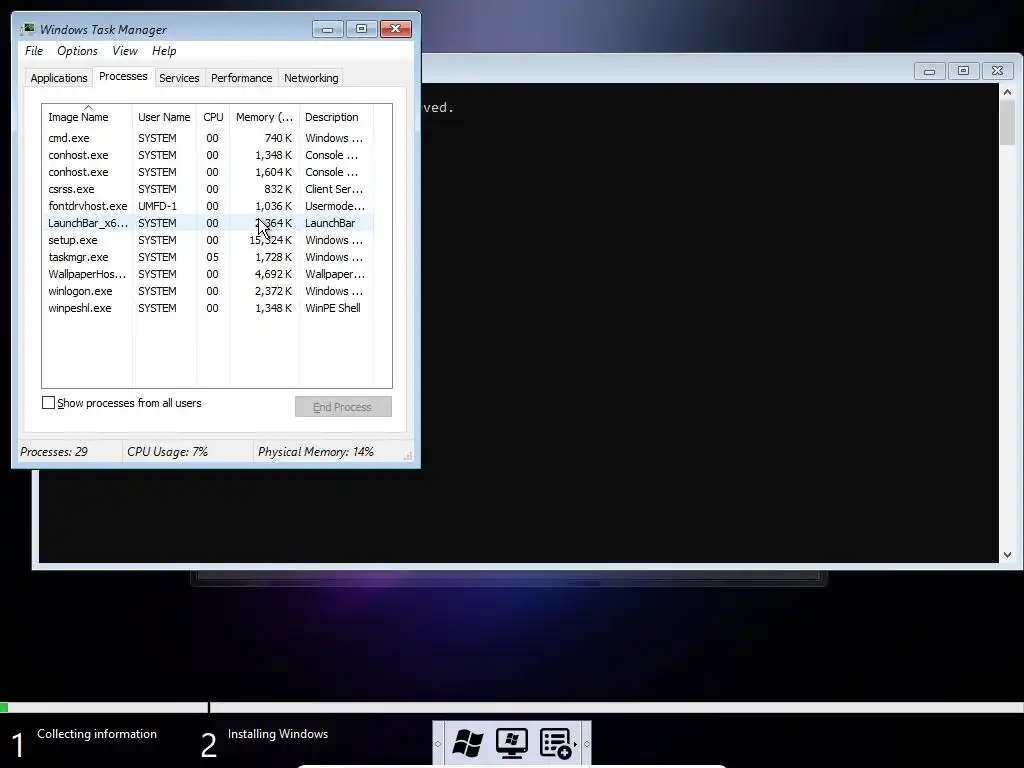
Task: Click scroll down arrow in console window
Action: point(1007,554)
